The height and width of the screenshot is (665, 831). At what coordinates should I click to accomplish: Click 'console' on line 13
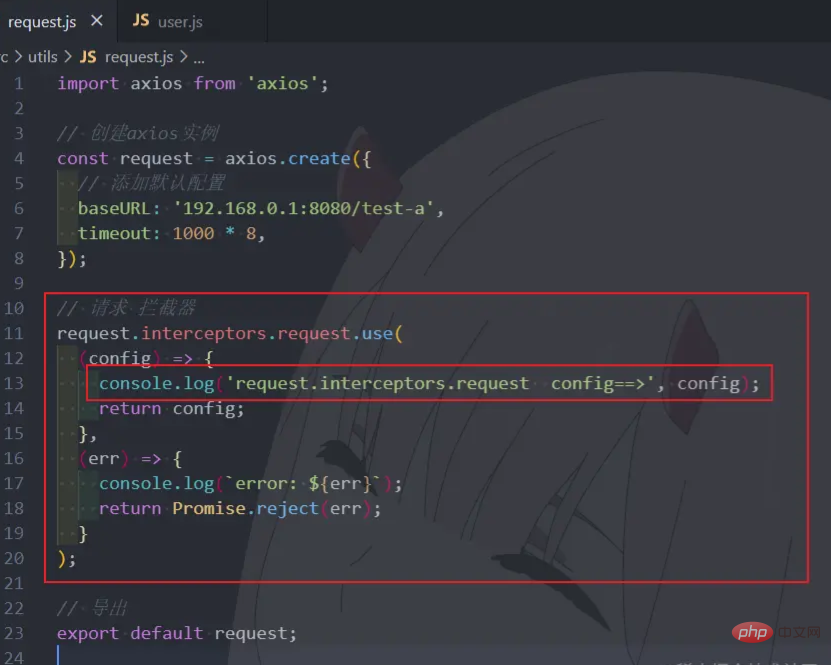click(136, 383)
